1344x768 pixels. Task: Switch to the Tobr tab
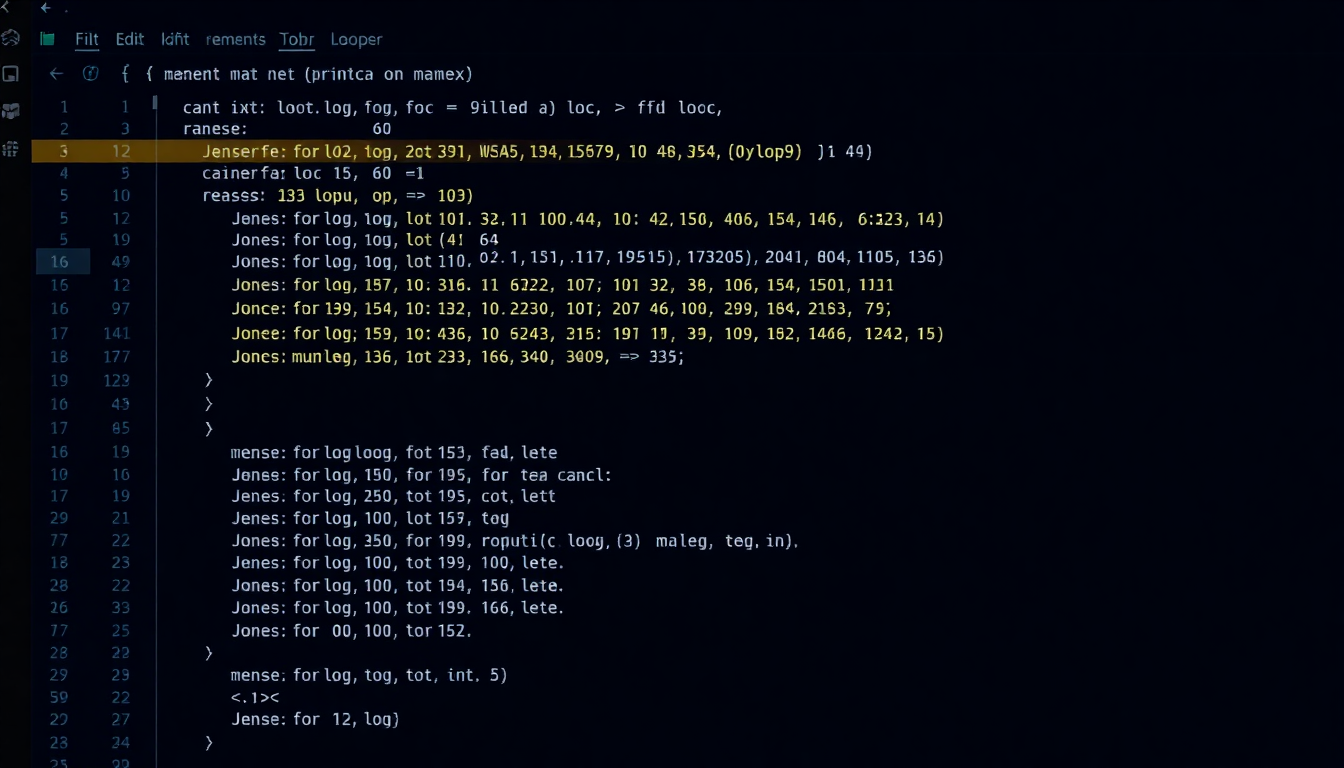point(296,39)
